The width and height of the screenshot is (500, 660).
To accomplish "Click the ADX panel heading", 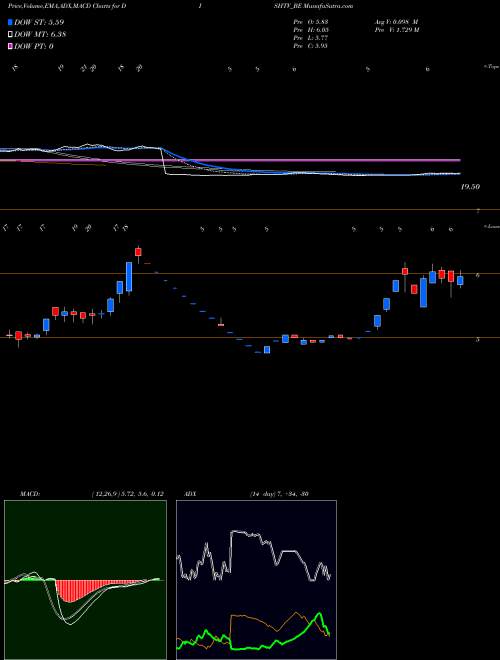I will tap(191, 494).
